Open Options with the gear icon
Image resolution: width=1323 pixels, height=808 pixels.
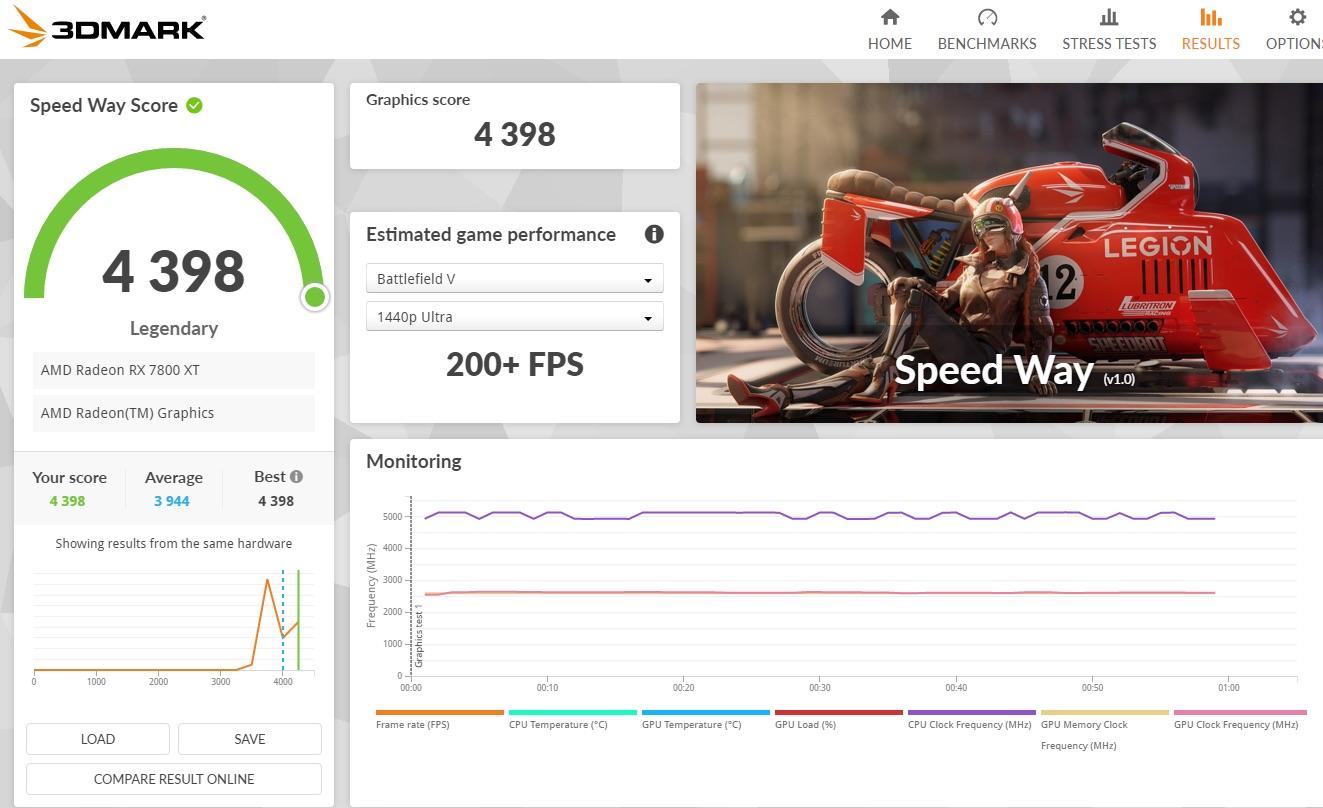[1297, 17]
